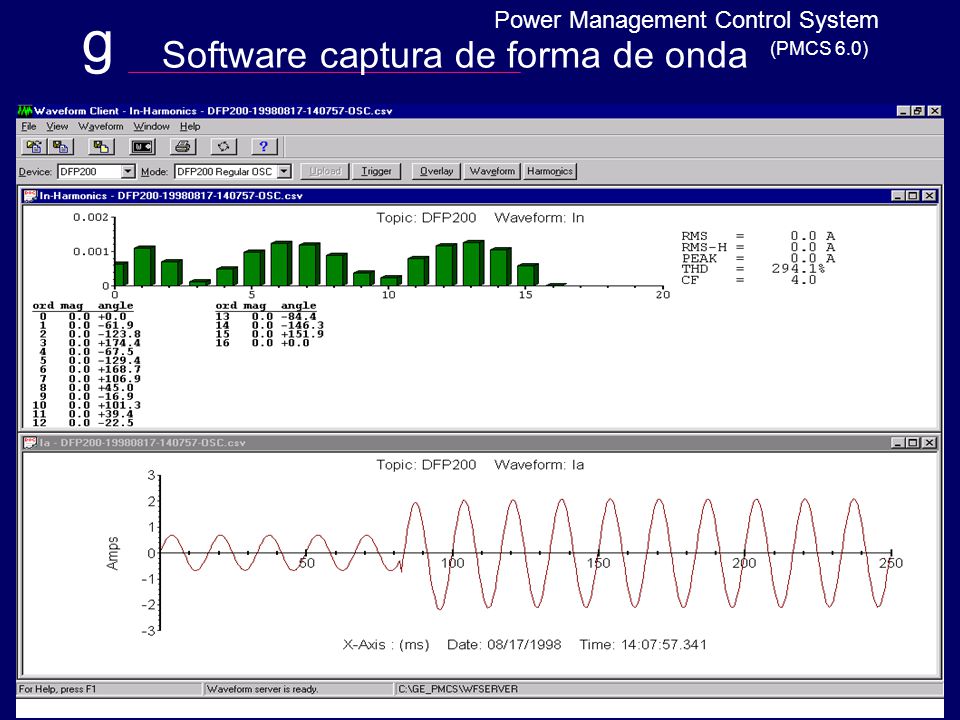This screenshot has height=720, width=960.
Task: Click the Ia child window title icon
Action: point(30,443)
